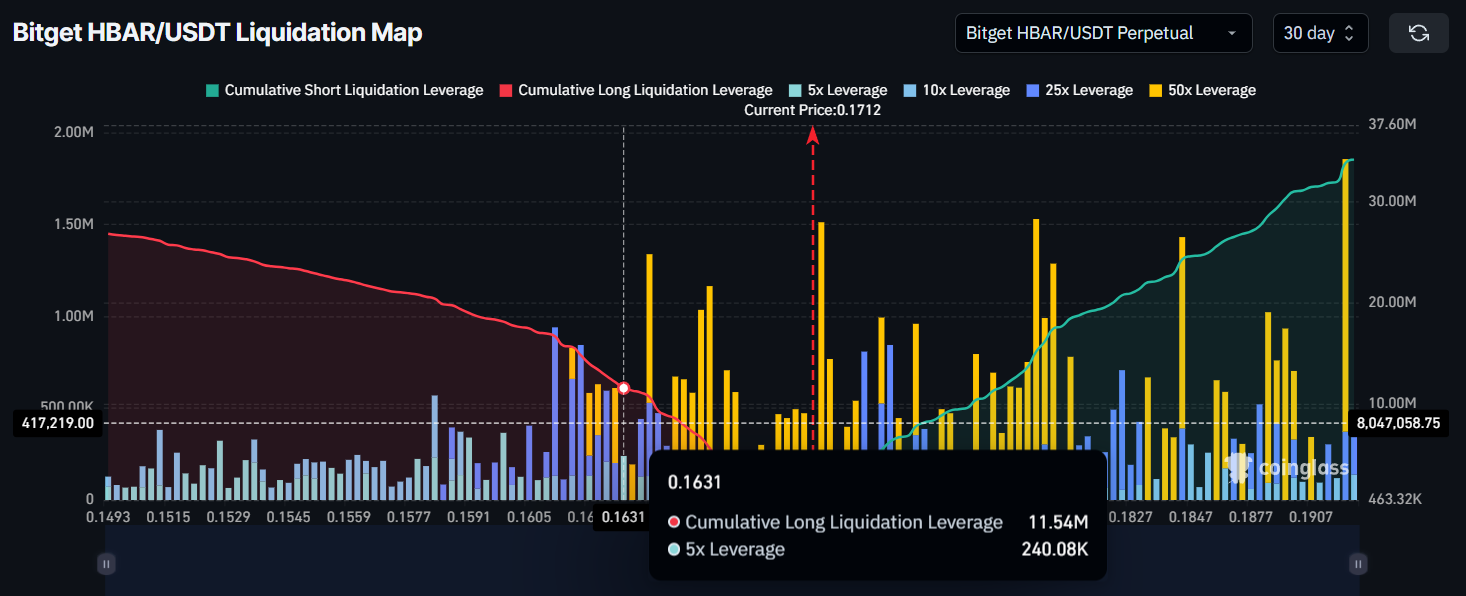
Task: Click the up/down arrows beside 30 day
Action: pos(1348,33)
